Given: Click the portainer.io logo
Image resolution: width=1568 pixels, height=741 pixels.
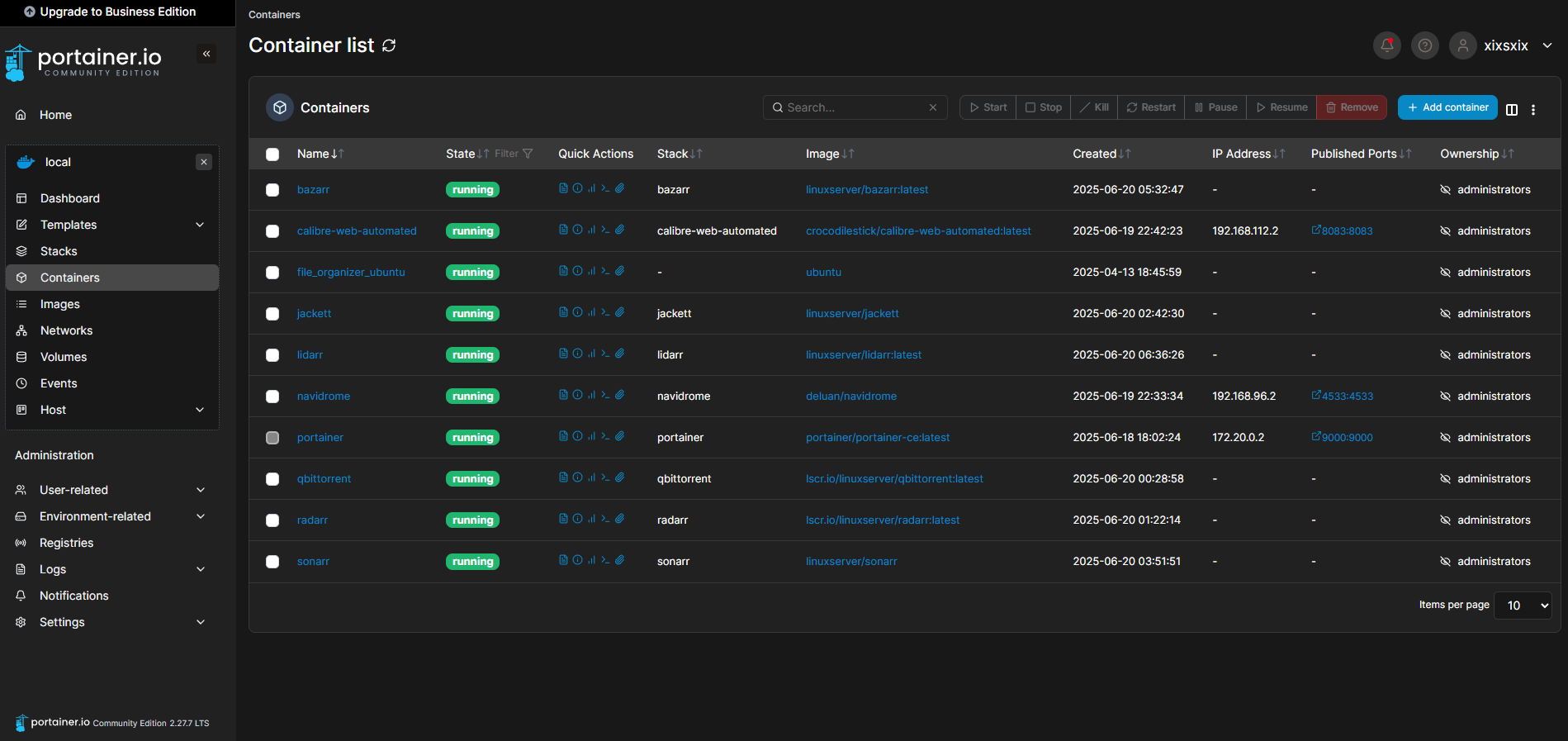Looking at the screenshot, I should click(83, 62).
